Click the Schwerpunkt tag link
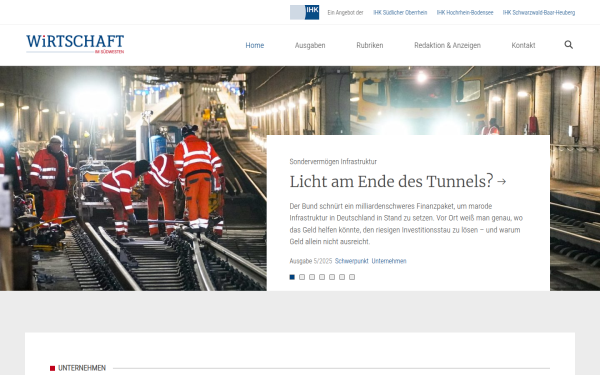 351,261
